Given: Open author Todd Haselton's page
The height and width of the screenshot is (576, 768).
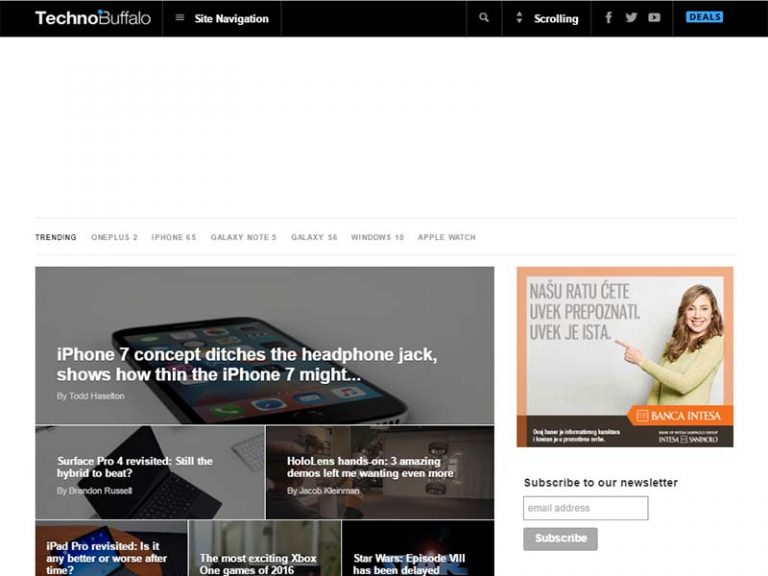Looking at the screenshot, I should [96, 396].
